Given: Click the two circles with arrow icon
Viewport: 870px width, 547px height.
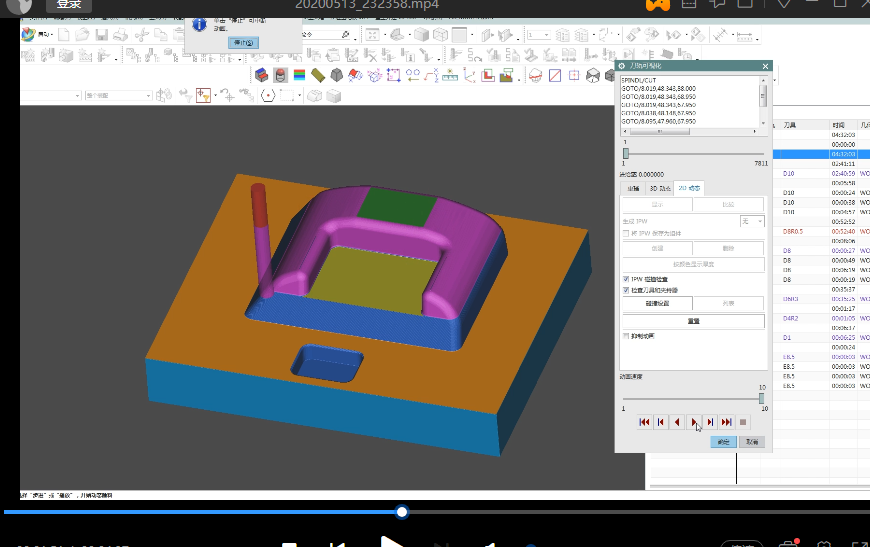Looking at the screenshot, I should coord(413,75).
